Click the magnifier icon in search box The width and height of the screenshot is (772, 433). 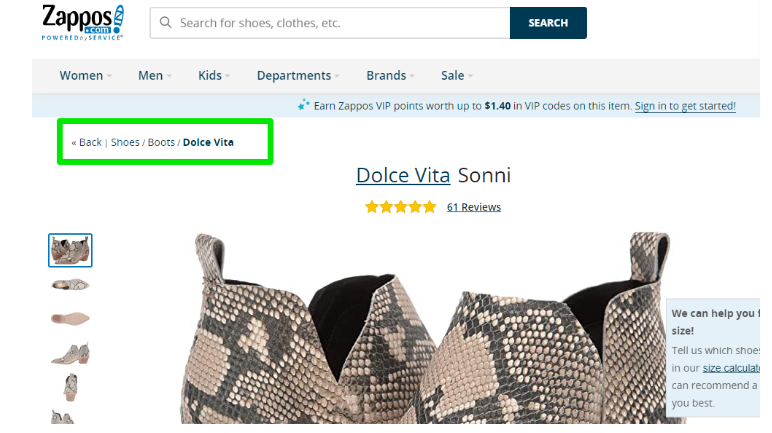point(165,23)
